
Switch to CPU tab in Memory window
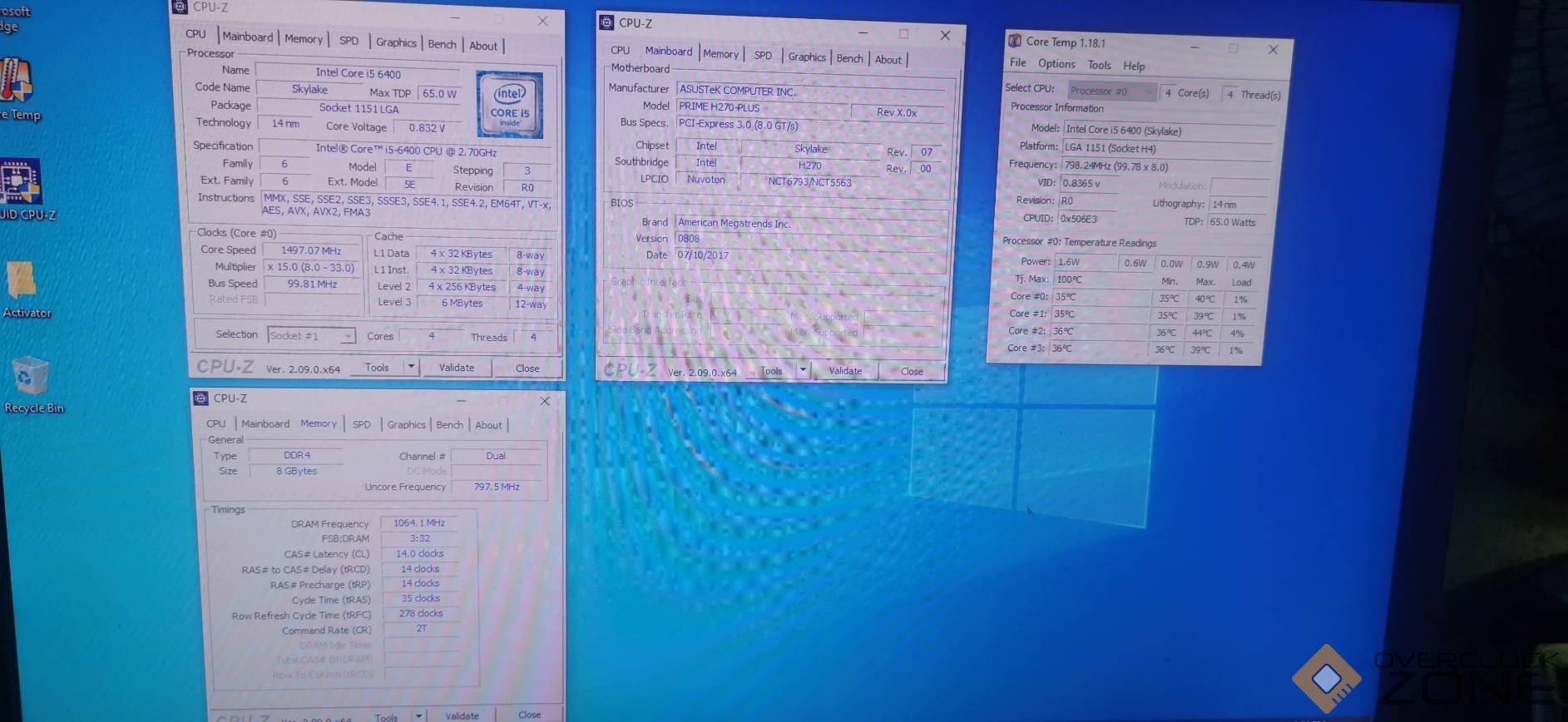pyautogui.click(x=216, y=423)
